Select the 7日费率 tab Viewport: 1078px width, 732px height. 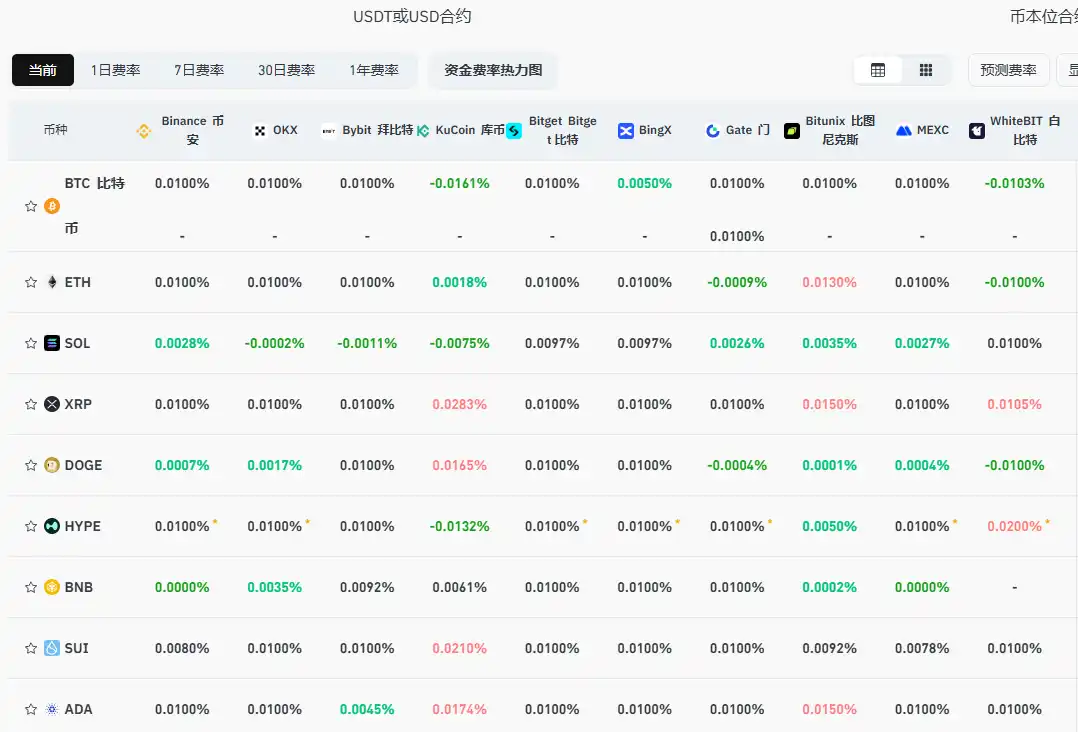199,70
